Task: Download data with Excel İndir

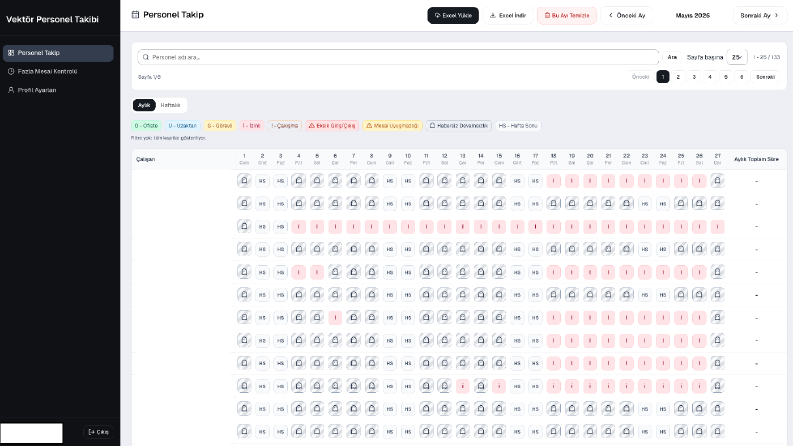Action: (x=508, y=16)
